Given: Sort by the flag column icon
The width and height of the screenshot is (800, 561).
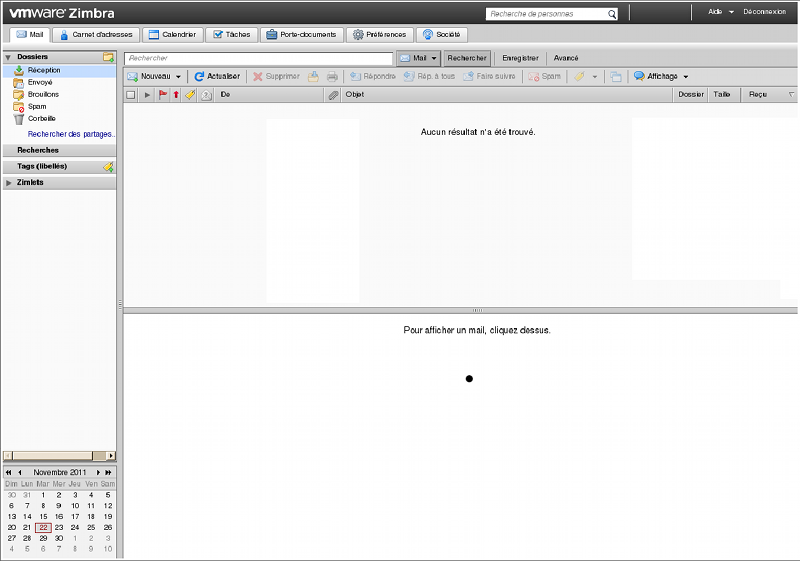Looking at the screenshot, I should coord(163,94).
